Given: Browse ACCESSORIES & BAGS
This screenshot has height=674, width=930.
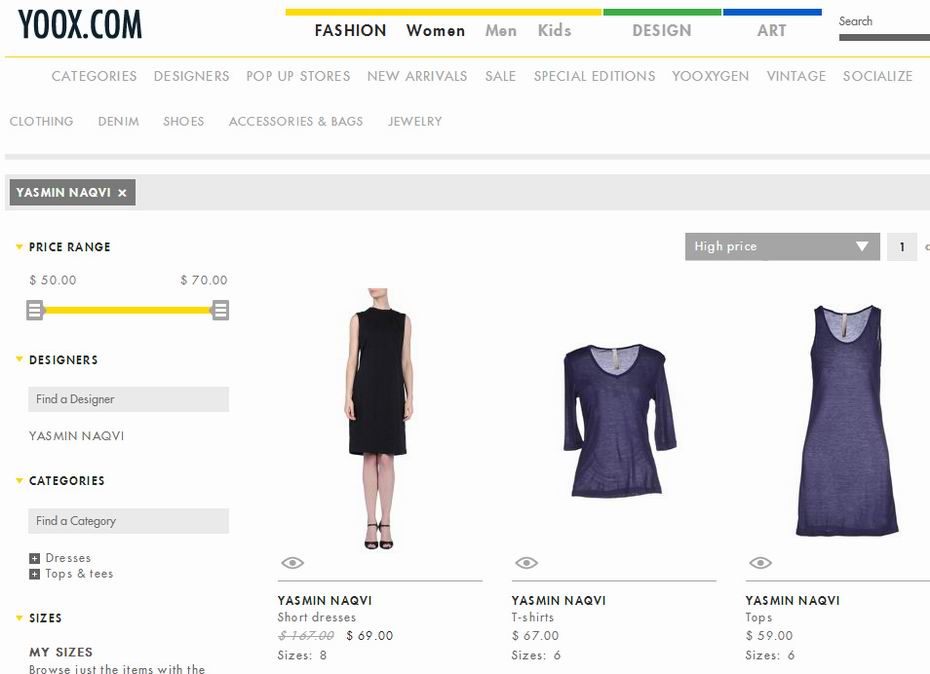Looking at the screenshot, I should (x=296, y=121).
